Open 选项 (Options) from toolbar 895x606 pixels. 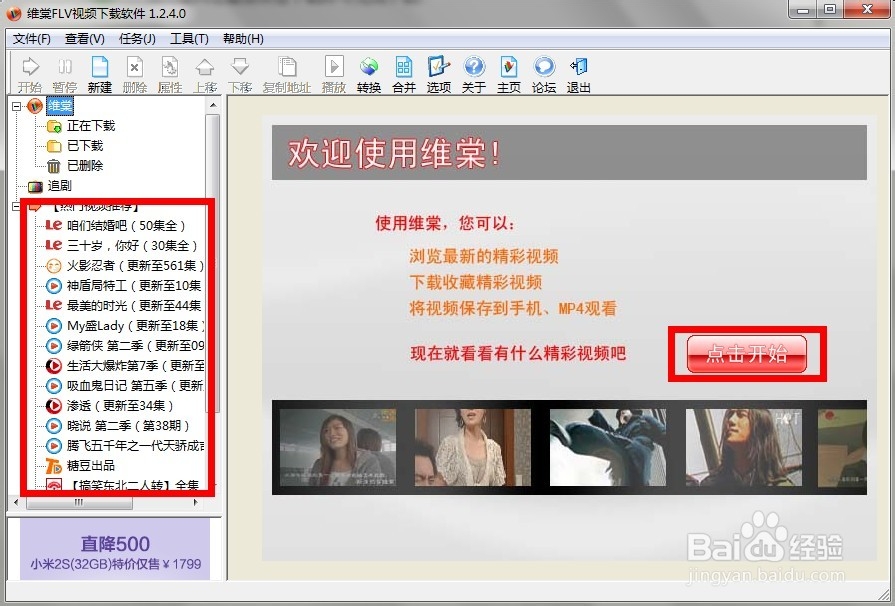[438, 75]
